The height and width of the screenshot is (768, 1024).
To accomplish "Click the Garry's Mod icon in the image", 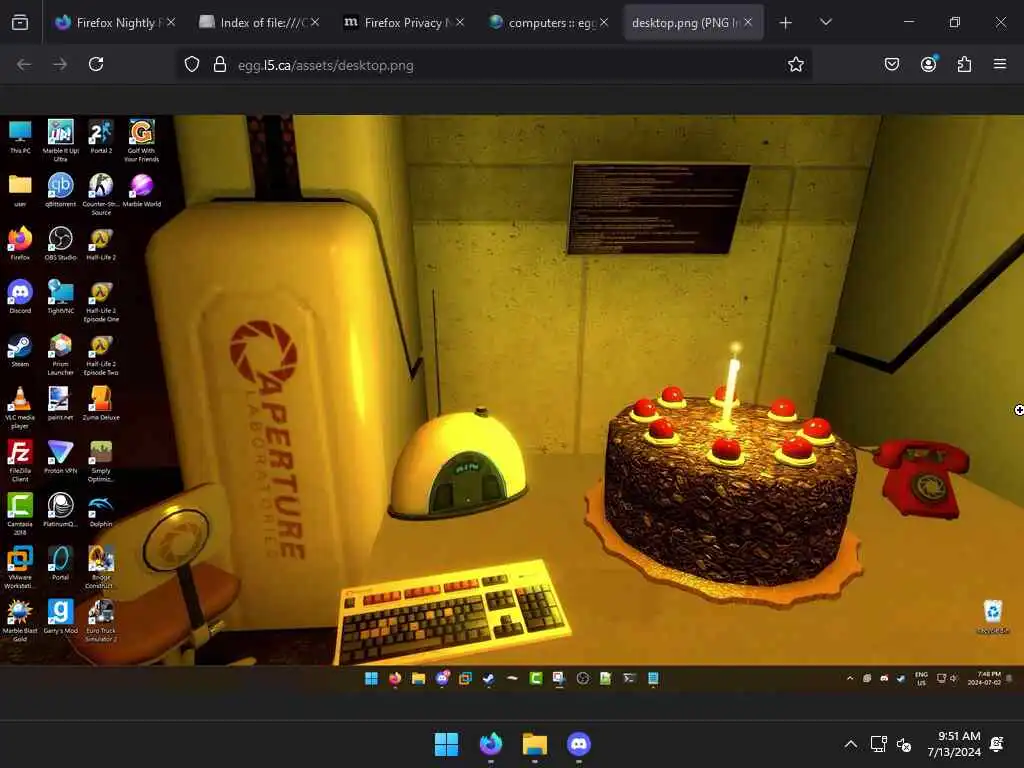I will click(x=60, y=617).
